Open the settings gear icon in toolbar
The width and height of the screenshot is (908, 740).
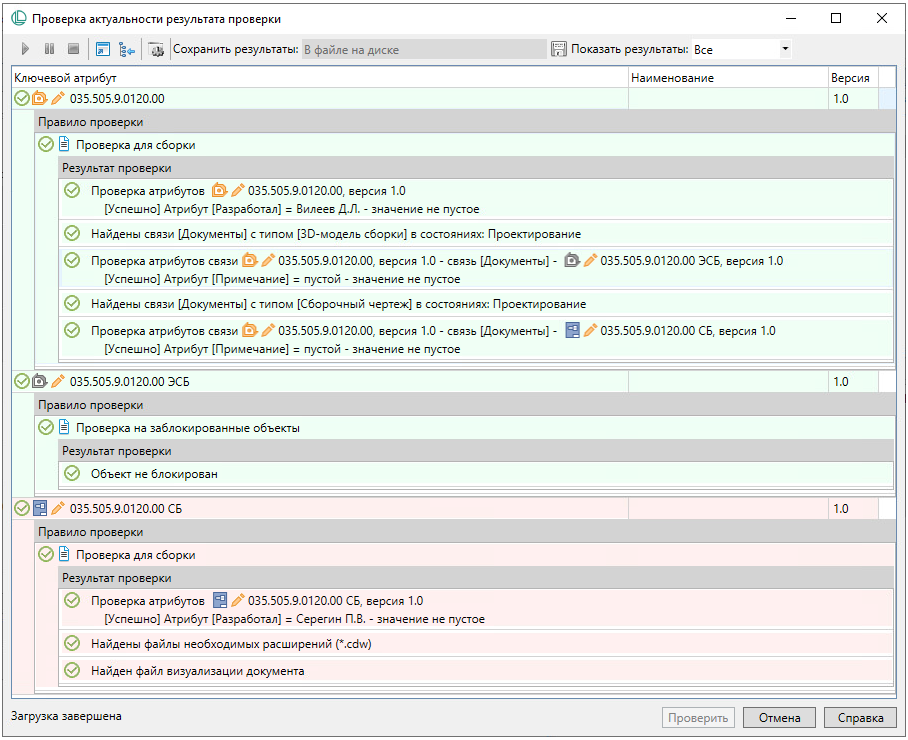[x=157, y=48]
